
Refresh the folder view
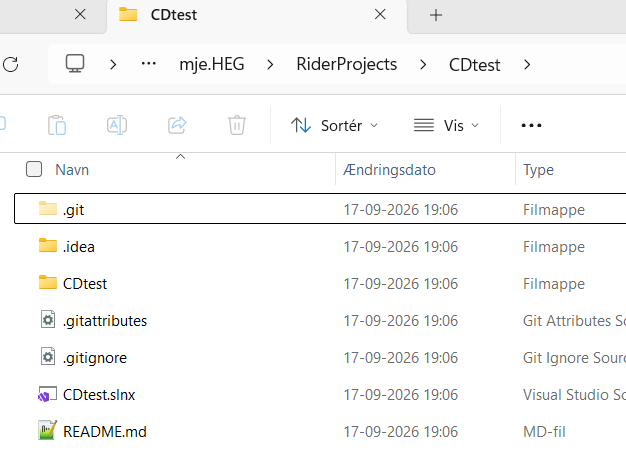pyautogui.click(x=10, y=64)
